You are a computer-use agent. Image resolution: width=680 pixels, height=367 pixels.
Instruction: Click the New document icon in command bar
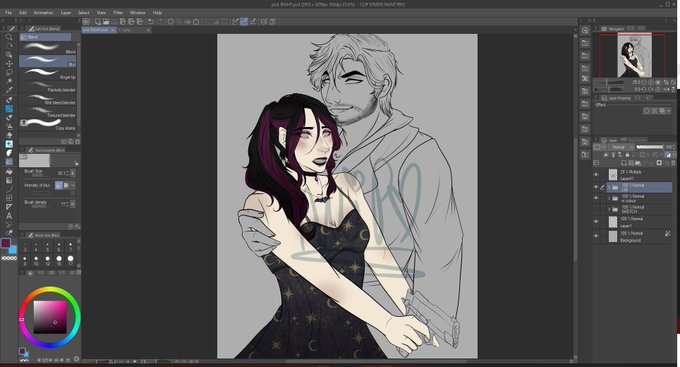pos(98,22)
